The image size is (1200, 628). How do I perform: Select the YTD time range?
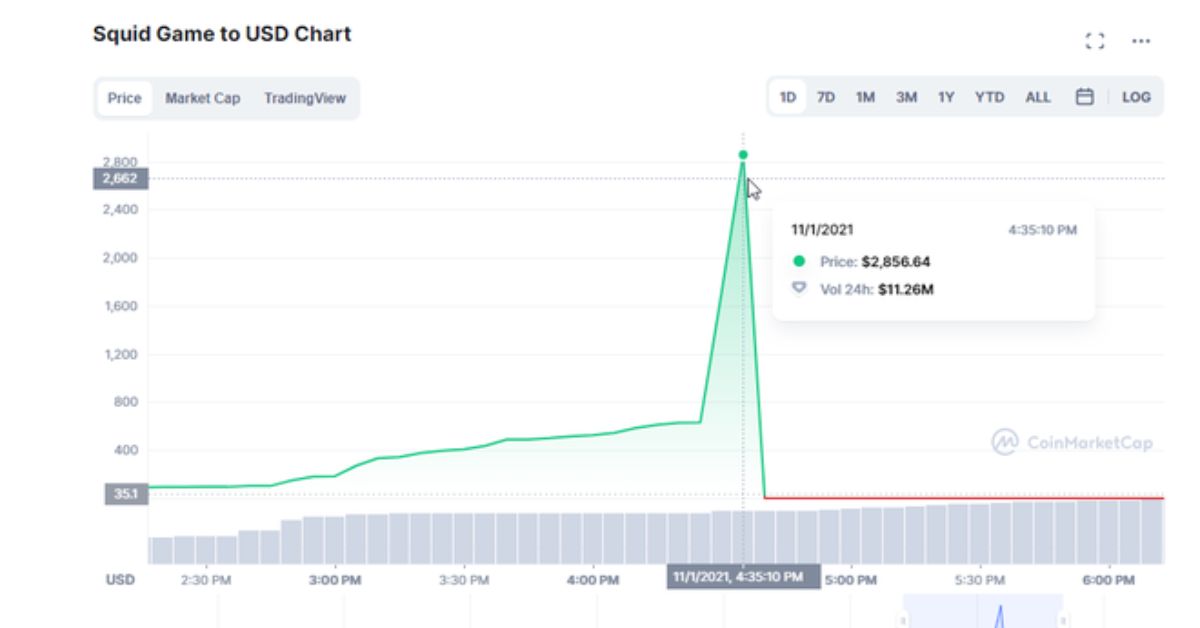[x=989, y=97]
